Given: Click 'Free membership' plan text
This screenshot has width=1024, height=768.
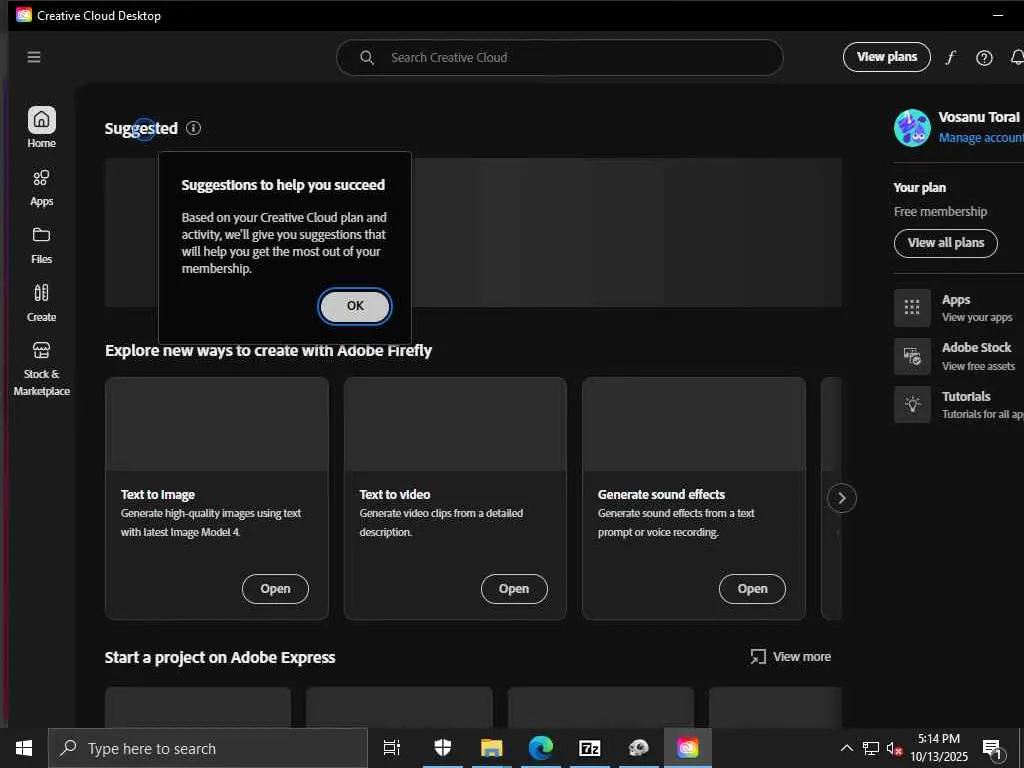Looking at the screenshot, I should 940,212.
